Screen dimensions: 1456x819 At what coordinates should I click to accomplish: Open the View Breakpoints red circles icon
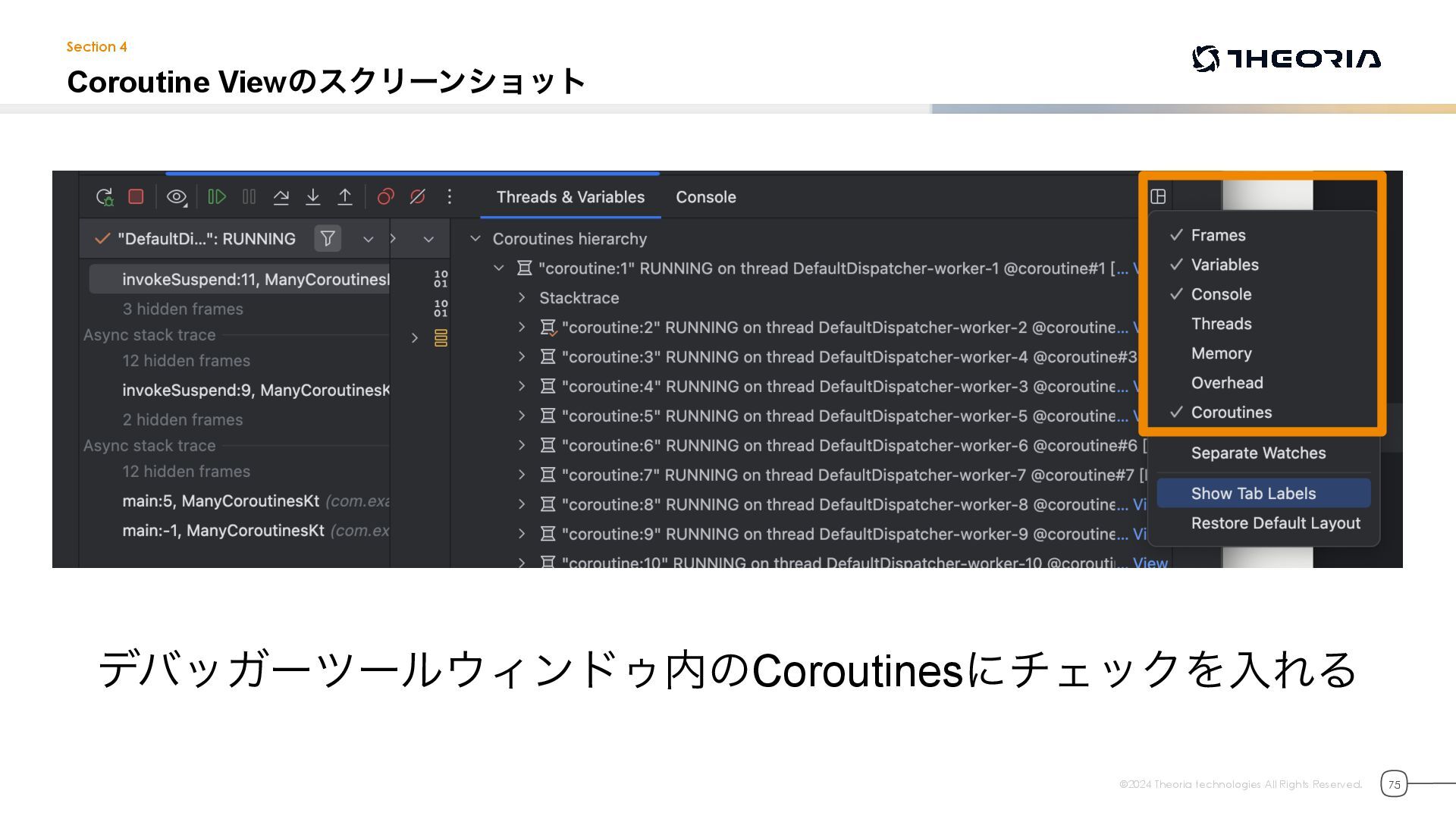tap(385, 197)
